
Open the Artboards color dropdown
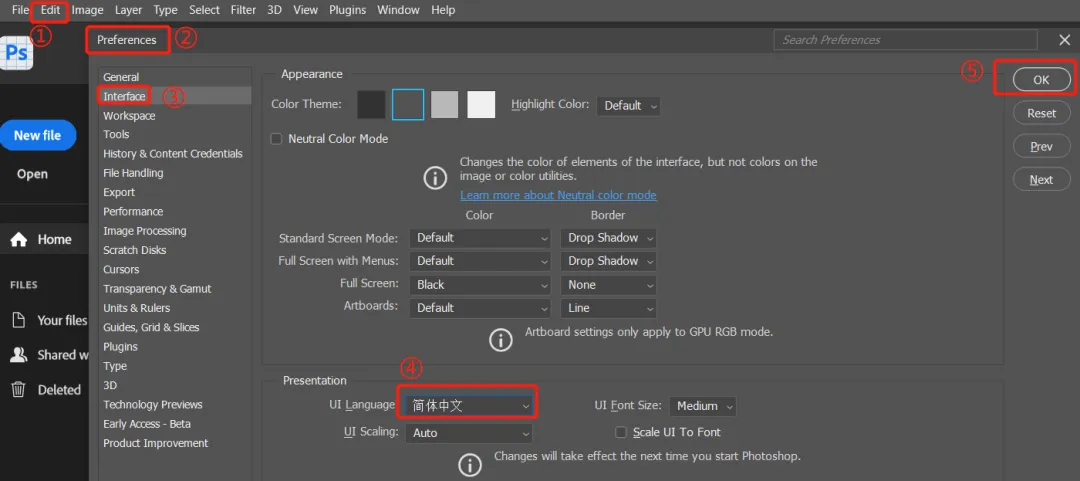click(480, 308)
